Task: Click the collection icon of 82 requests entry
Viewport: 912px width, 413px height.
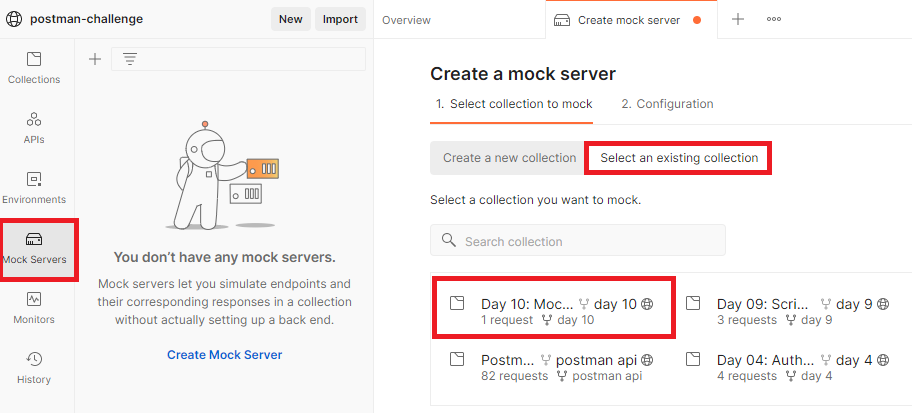Action: (x=457, y=359)
